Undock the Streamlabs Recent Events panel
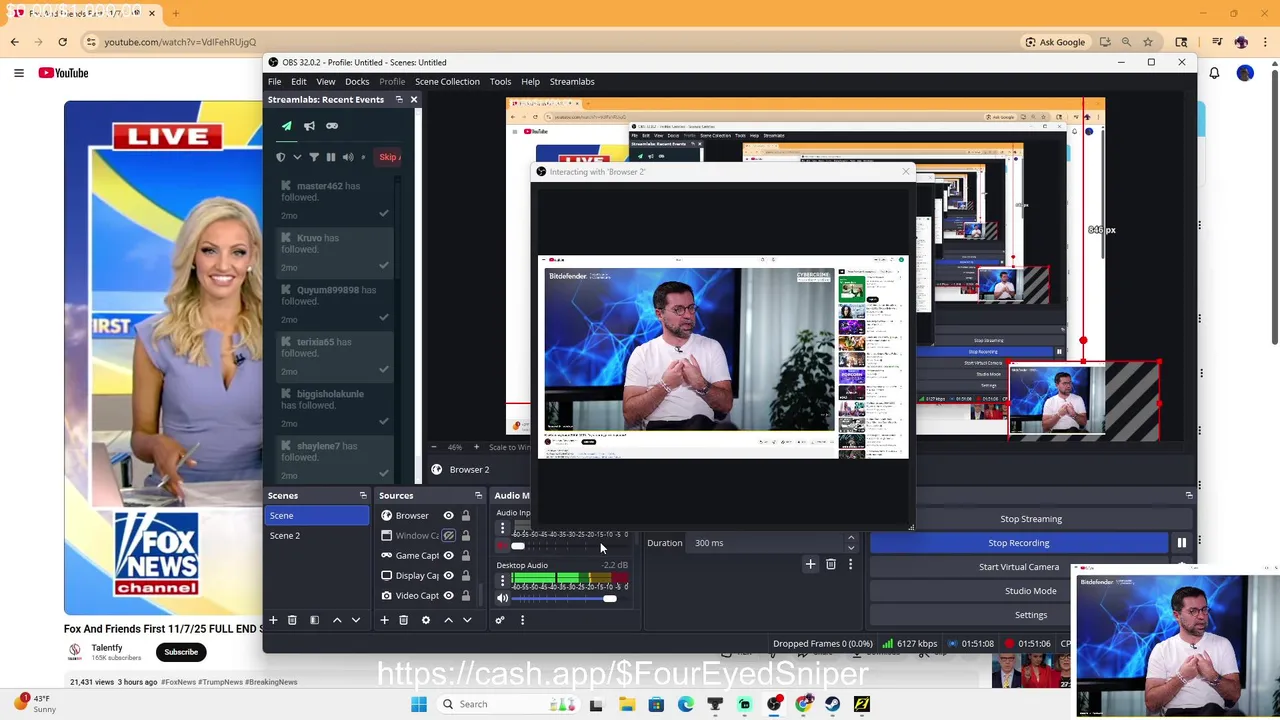The width and height of the screenshot is (1280, 720). [399, 99]
